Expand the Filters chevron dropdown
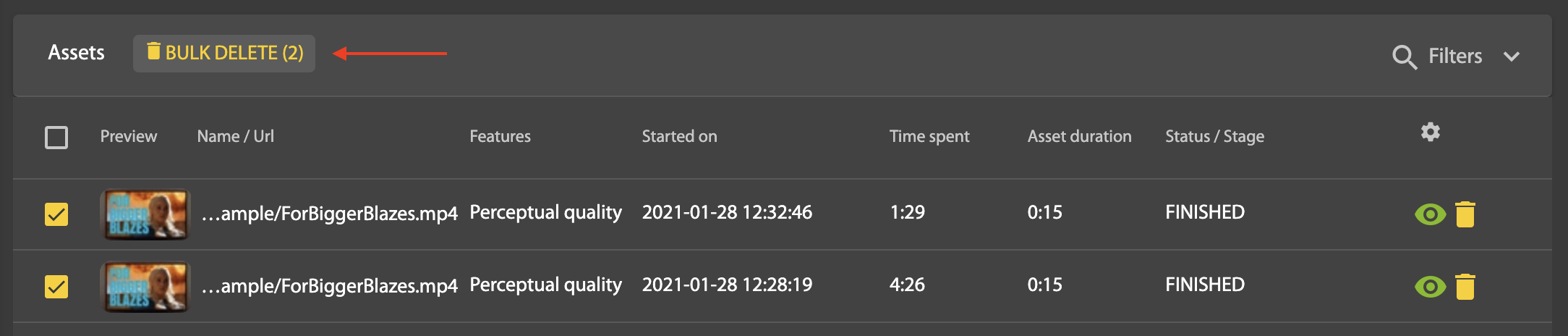 coord(1511,56)
